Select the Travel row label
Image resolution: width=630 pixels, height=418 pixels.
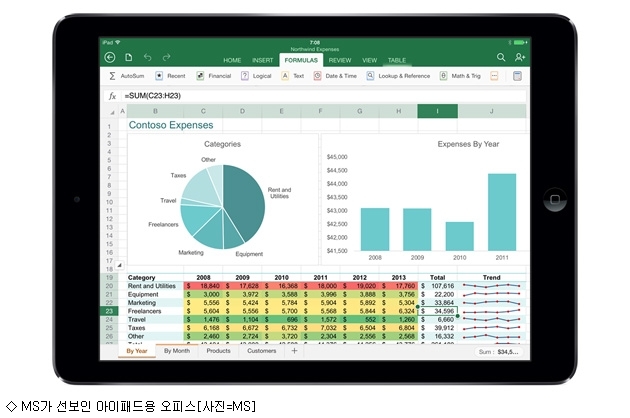137,320
